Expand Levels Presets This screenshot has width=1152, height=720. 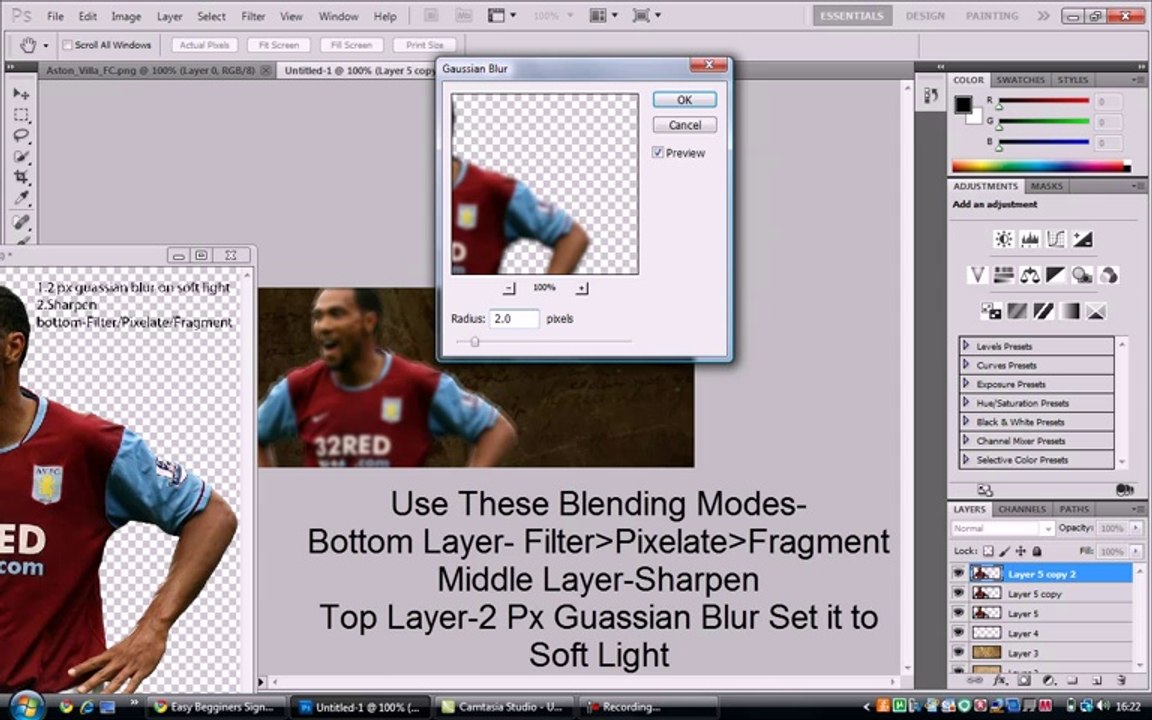coord(966,345)
